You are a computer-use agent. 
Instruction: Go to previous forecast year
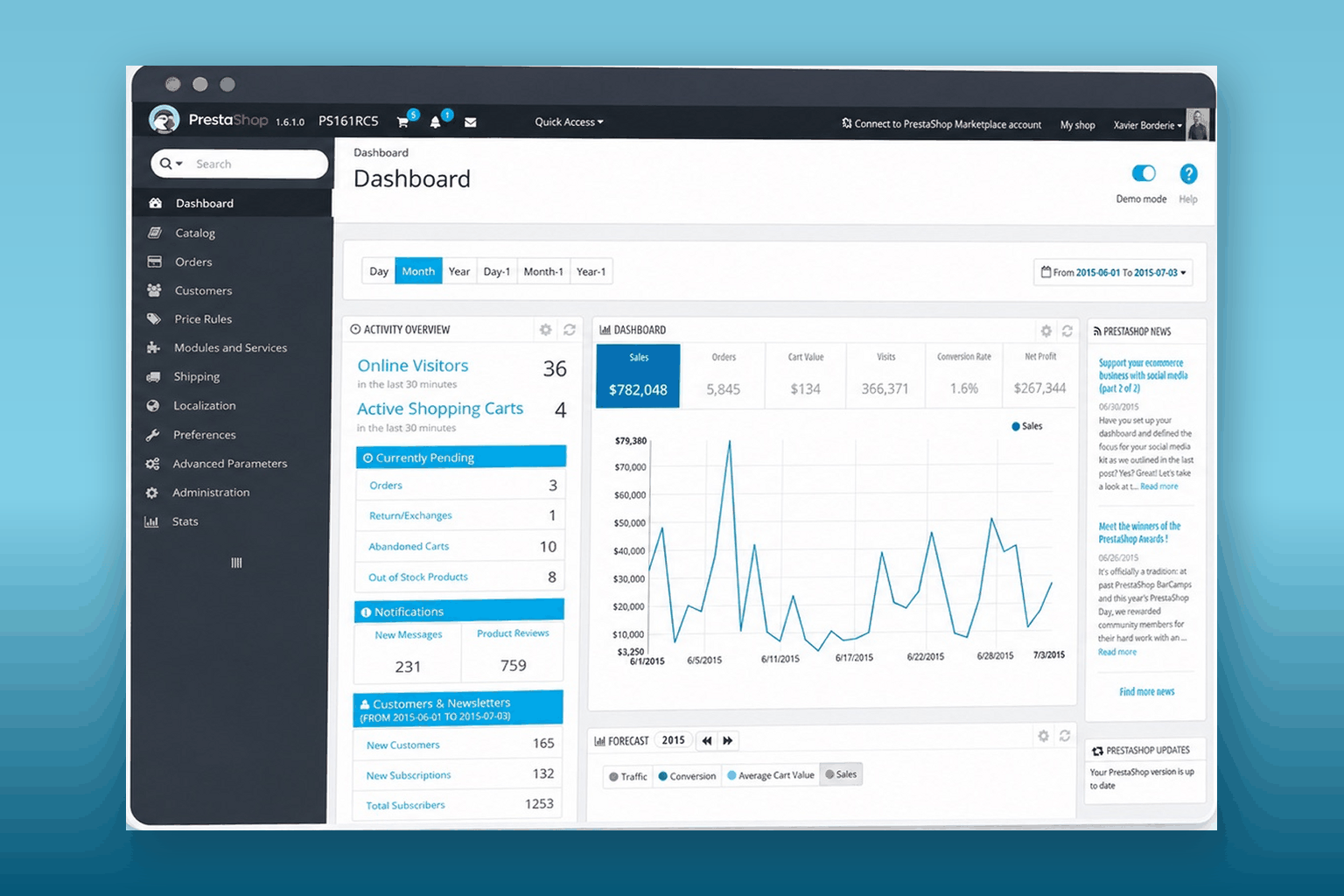coord(707,740)
